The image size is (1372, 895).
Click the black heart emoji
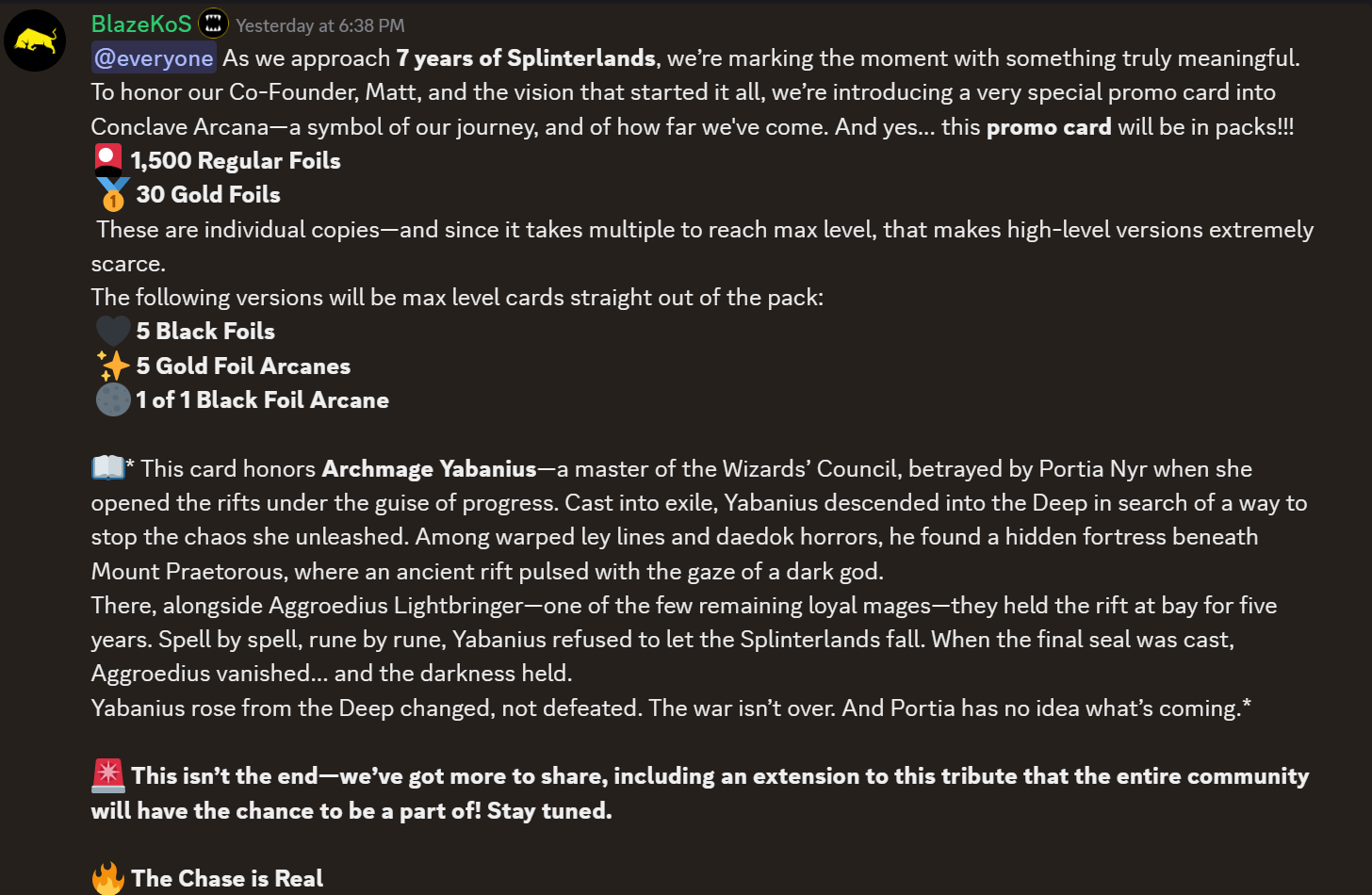click(113, 332)
